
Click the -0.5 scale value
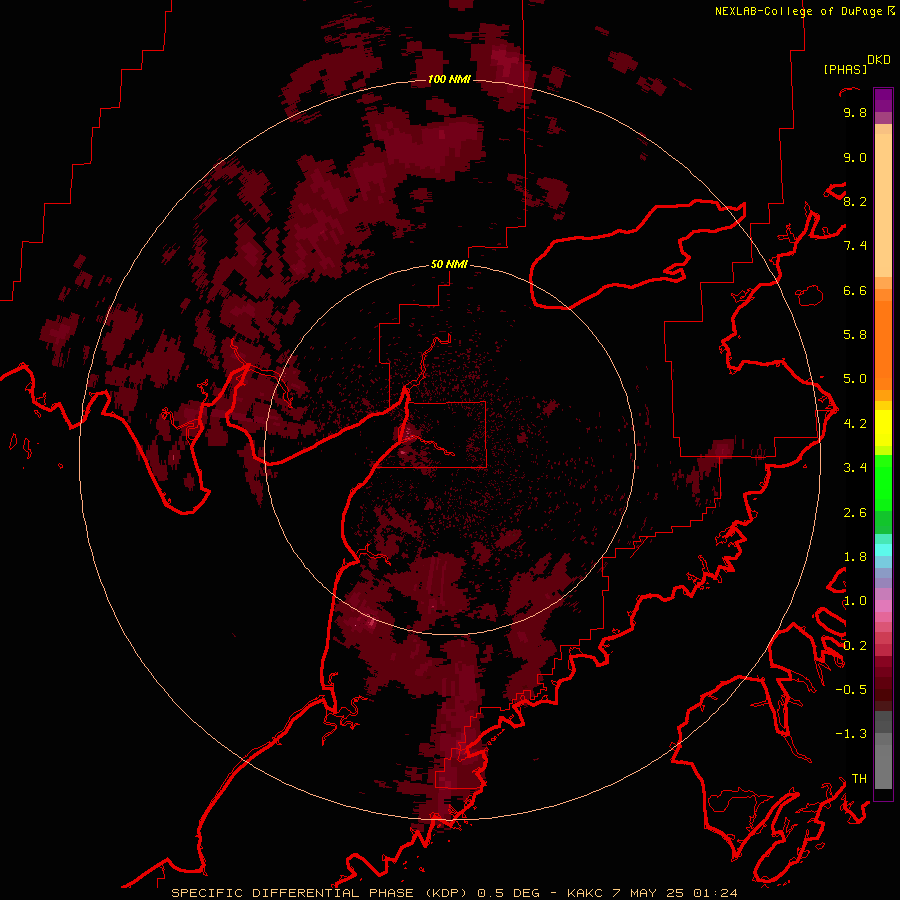[x=851, y=690]
